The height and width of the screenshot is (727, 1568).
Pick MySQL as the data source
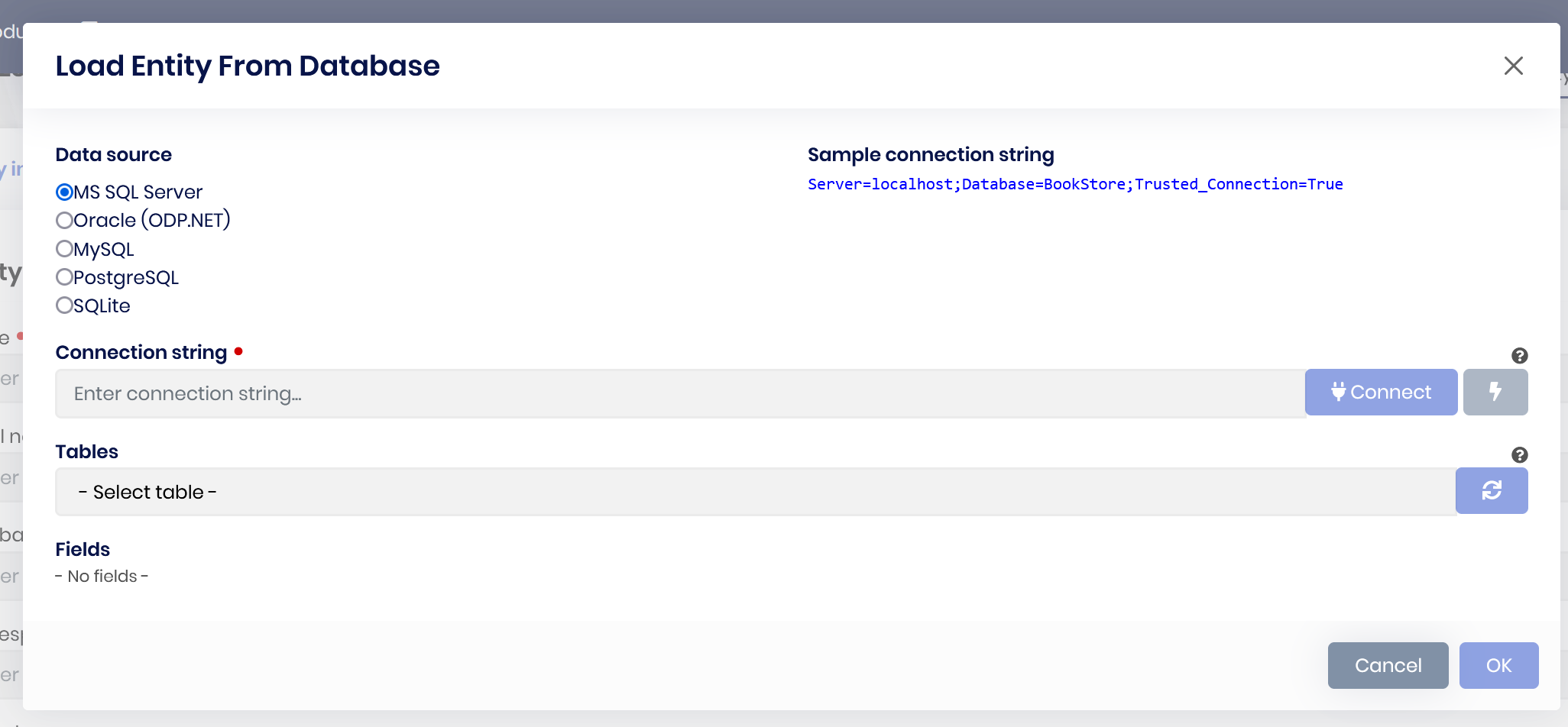click(65, 249)
